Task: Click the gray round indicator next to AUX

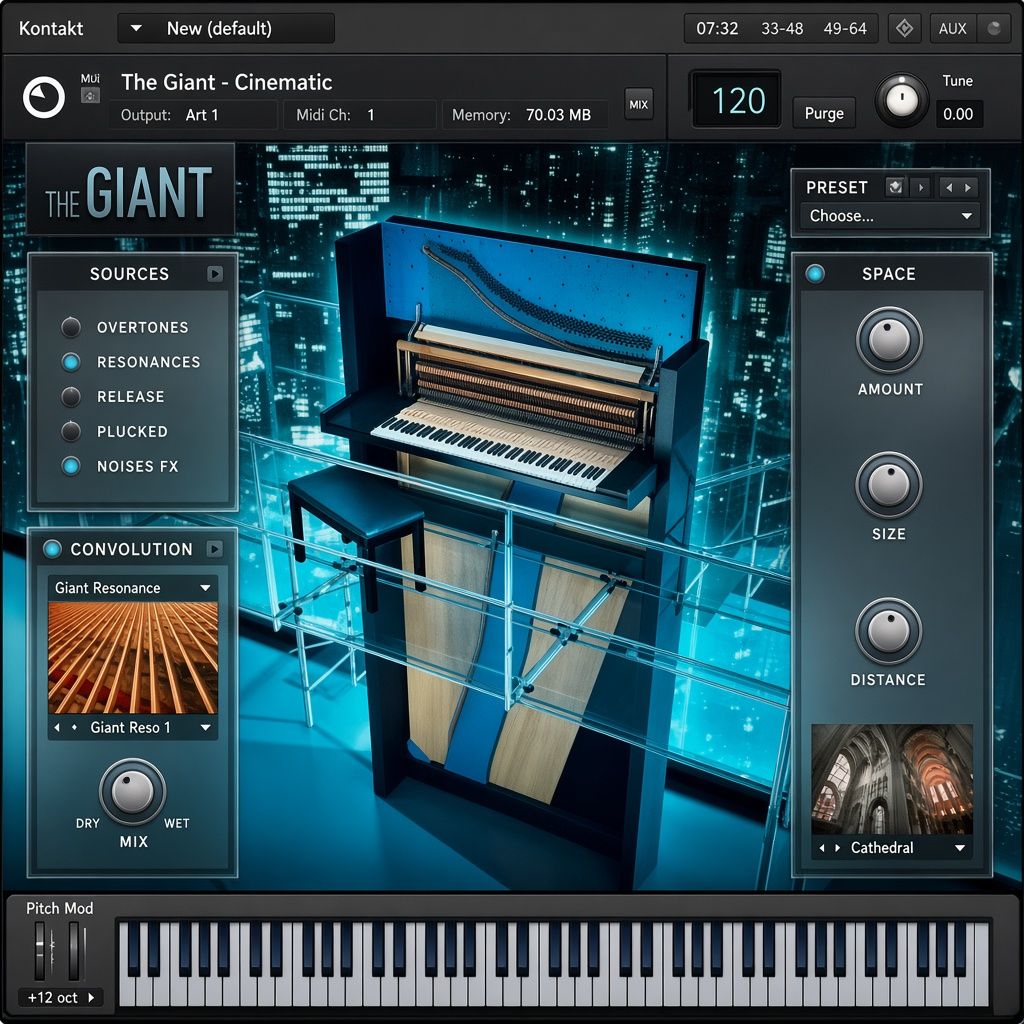Action: [993, 28]
